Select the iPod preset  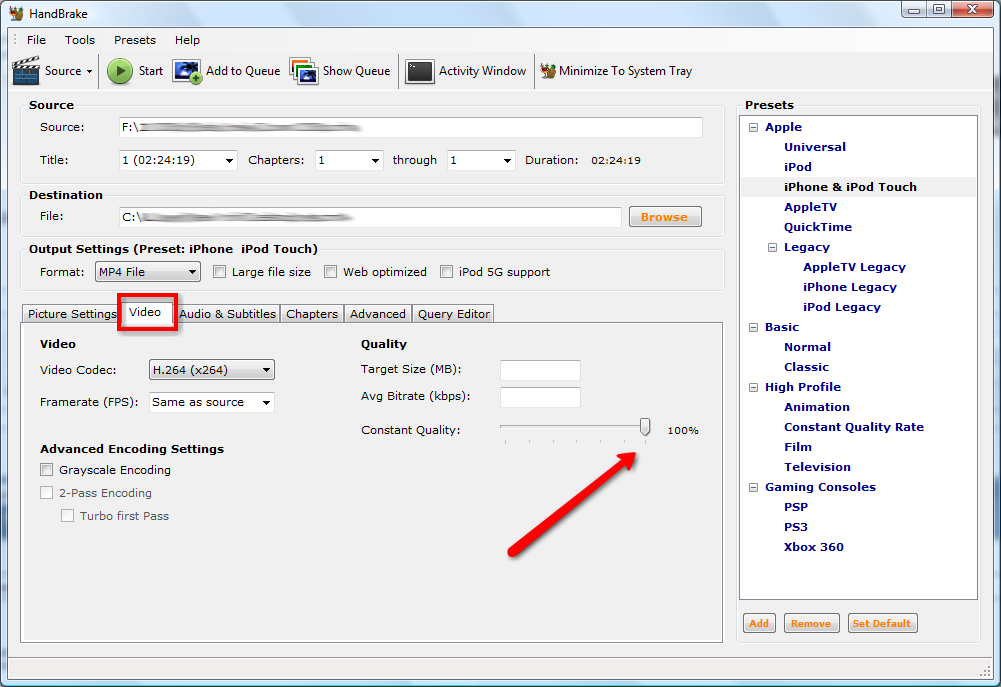click(798, 167)
